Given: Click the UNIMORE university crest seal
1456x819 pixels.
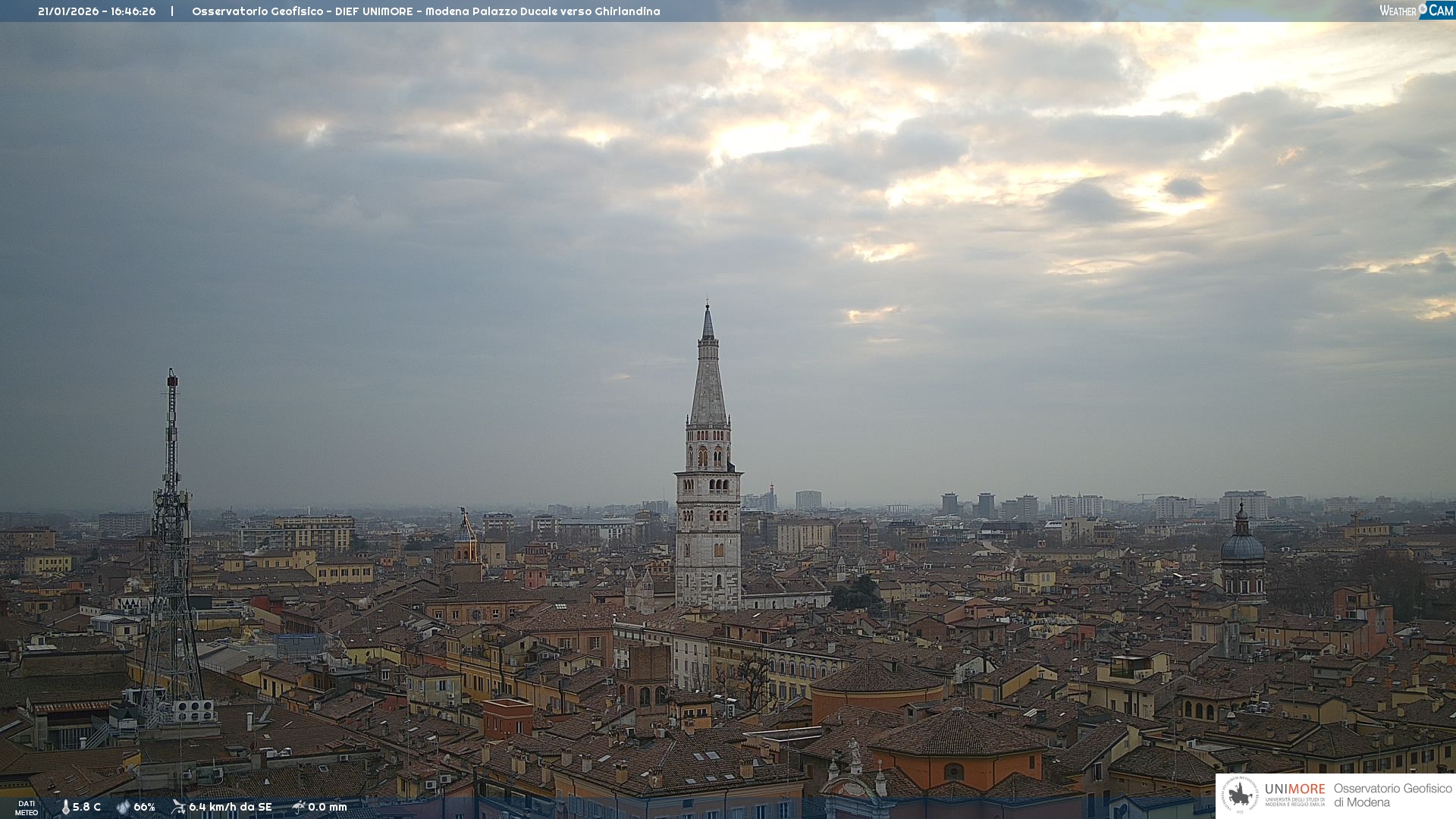Looking at the screenshot, I should coord(1240,795).
